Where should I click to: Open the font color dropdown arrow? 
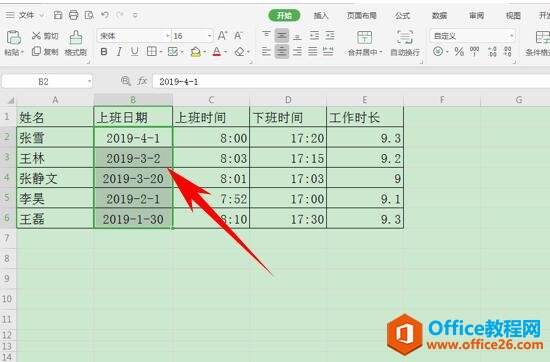(226, 52)
